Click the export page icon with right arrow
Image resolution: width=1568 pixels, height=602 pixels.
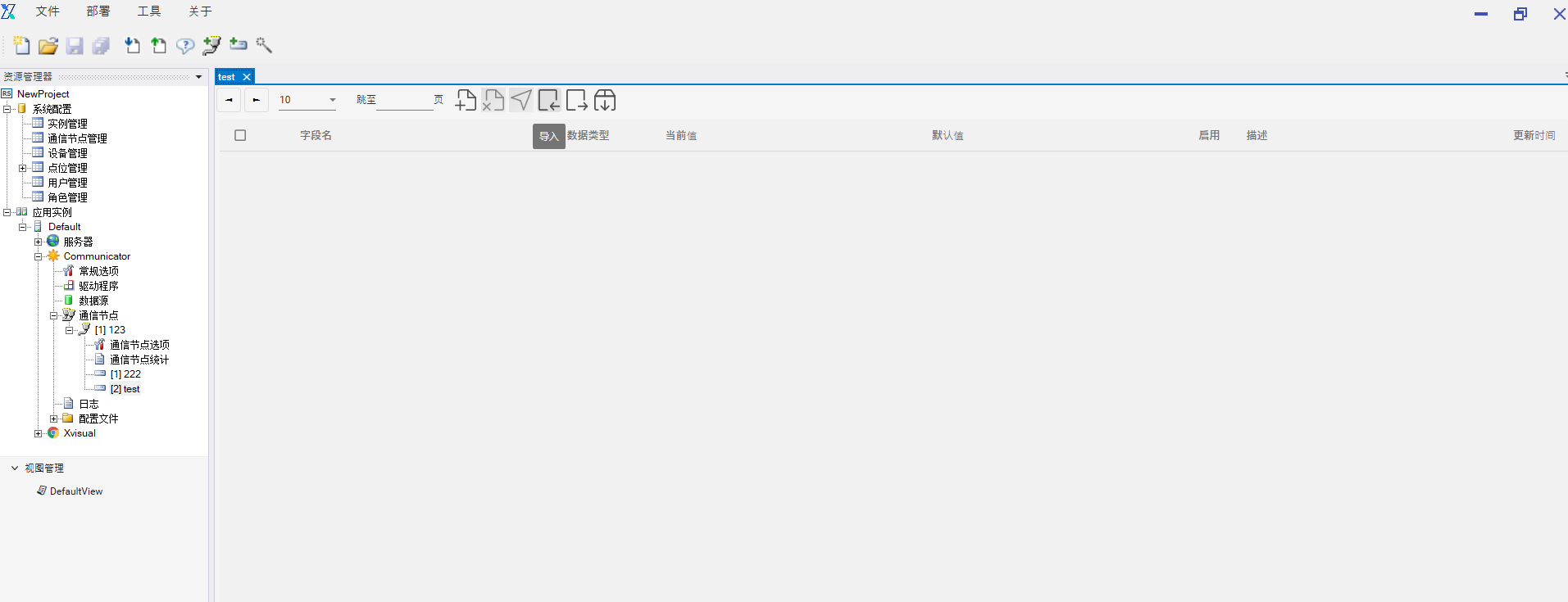pos(577,100)
